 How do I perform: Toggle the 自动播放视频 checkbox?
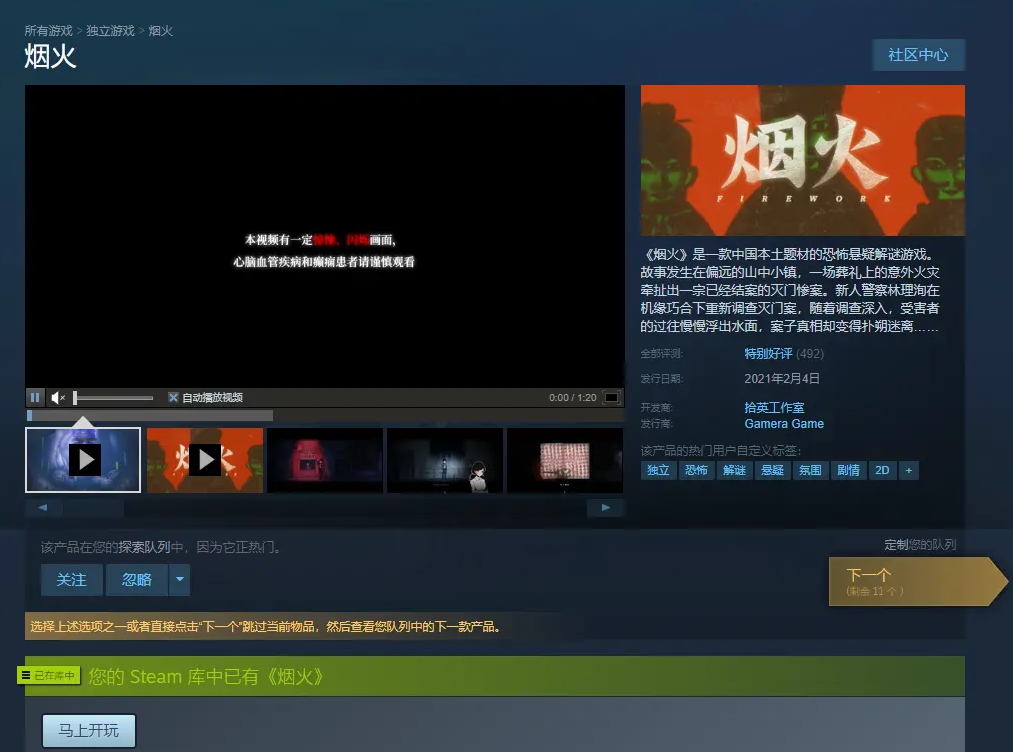point(173,397)
